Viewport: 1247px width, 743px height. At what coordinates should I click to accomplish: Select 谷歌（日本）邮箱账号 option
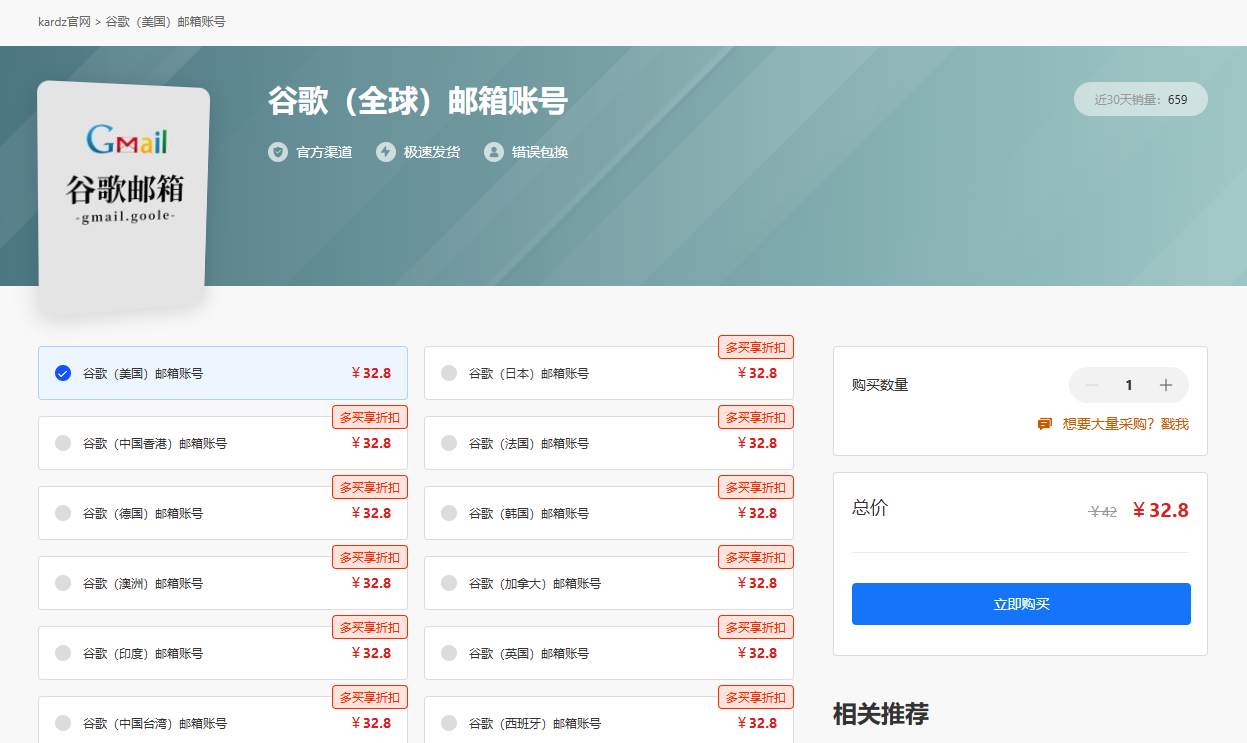609,373
